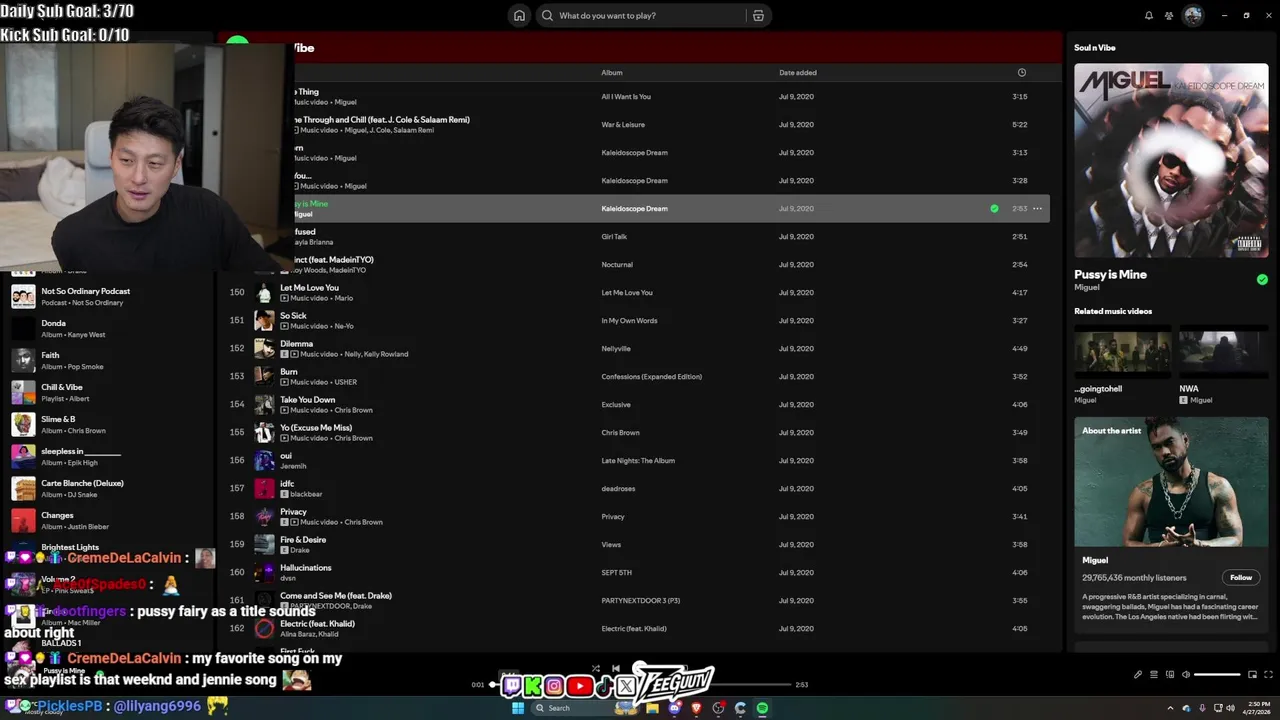Open the play queue
Screen dimensions: 1280x720
pyautogui.click(x=1154, y=675)
